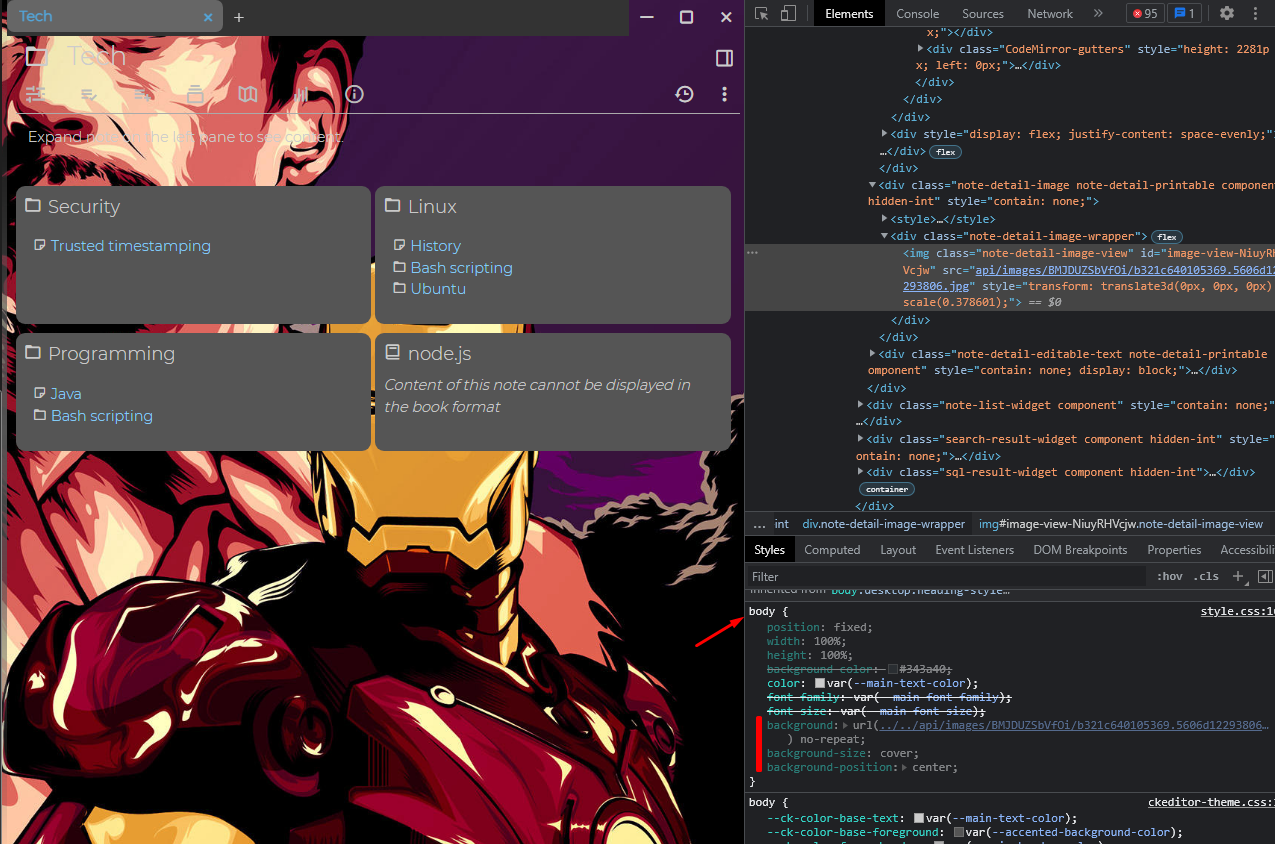Open basic properties sliders icon
Viewport: 1275px width, 844px height.
[x=36, y=94]
